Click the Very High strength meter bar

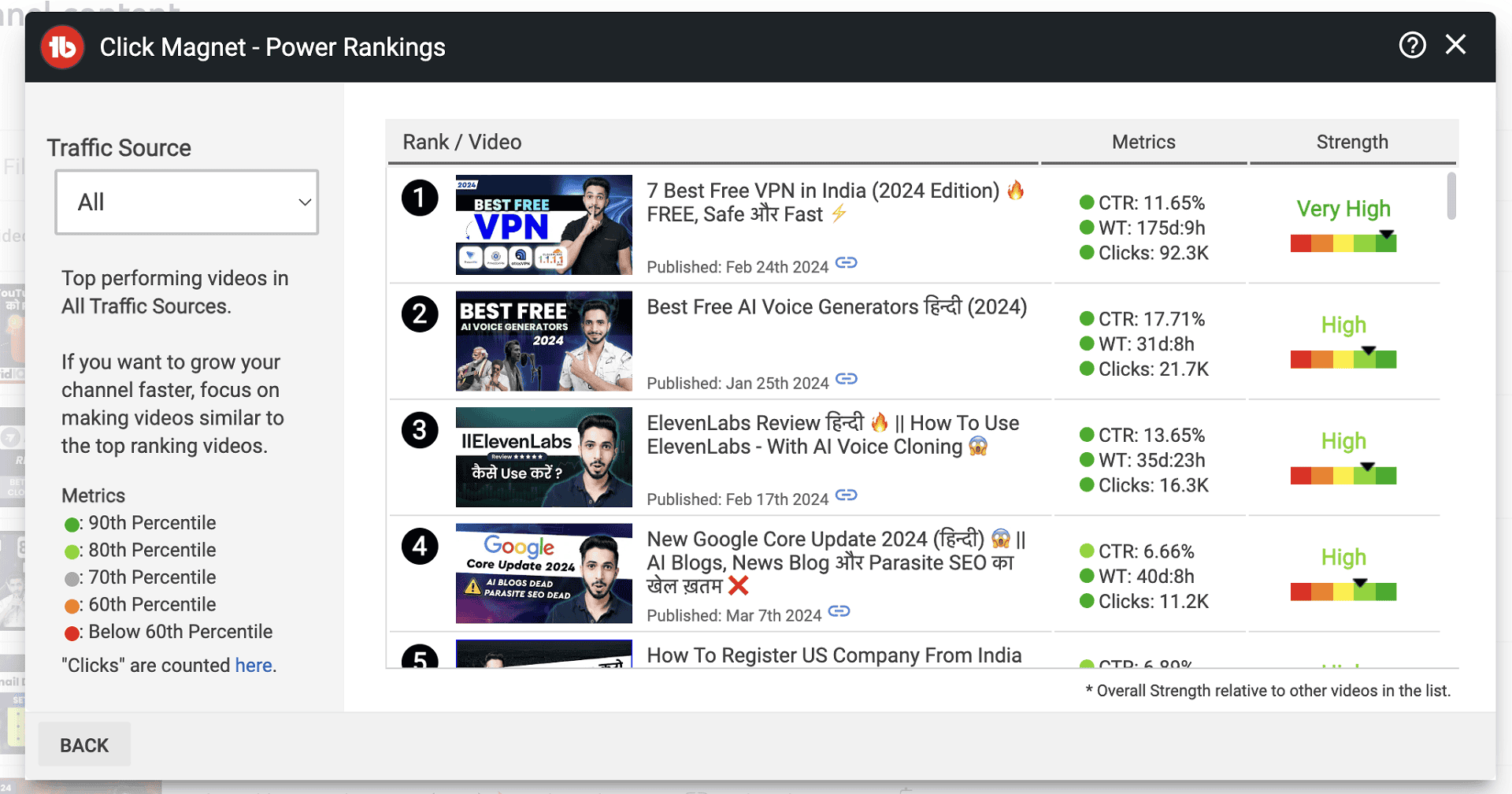tap(1343, 243)
